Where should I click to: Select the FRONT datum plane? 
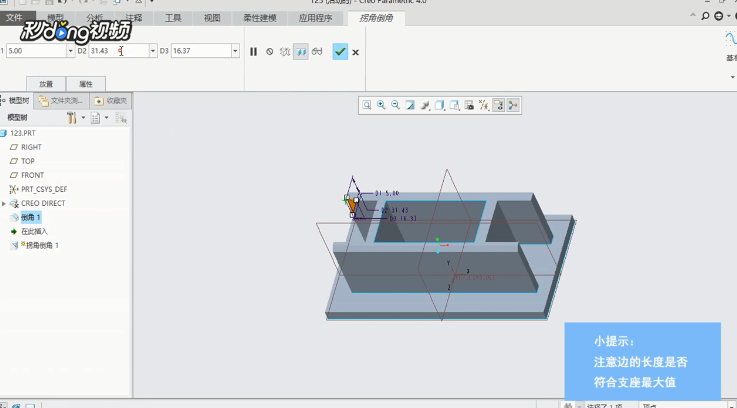[32, 175]
